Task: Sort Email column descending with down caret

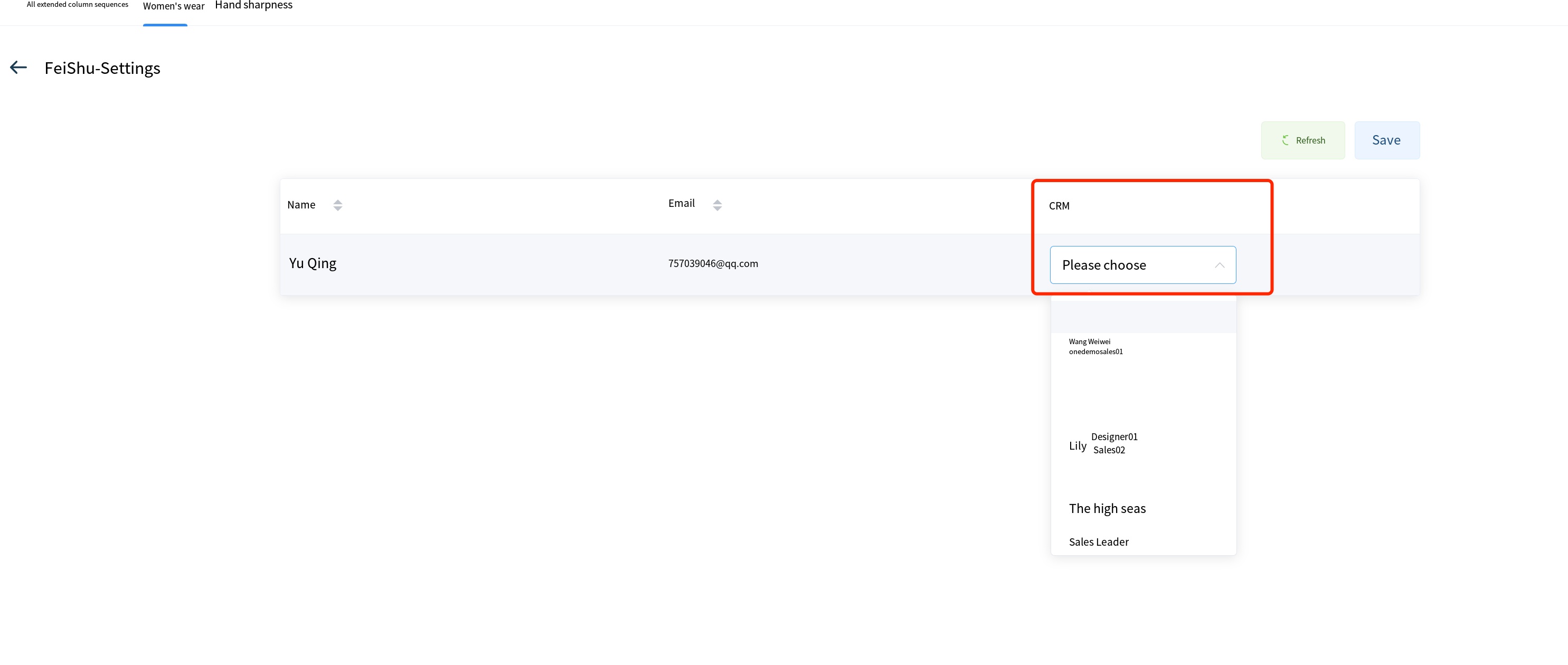Action: click(717, 208)
